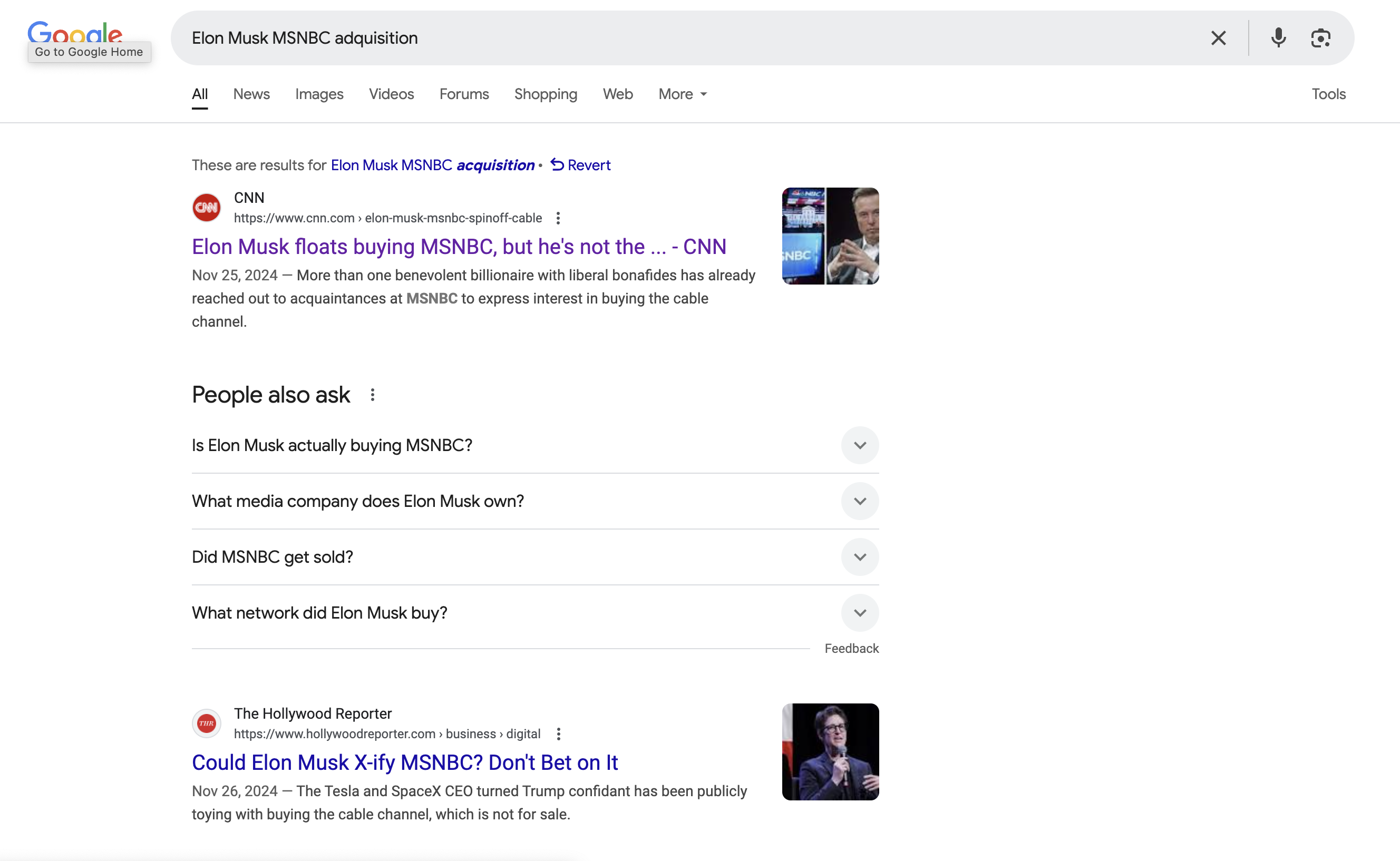The height and width of the screenshot is (861, 1400).
Task: Expand the 'Did MSNBC get sold?' question
Action: [x=535, y=557]
